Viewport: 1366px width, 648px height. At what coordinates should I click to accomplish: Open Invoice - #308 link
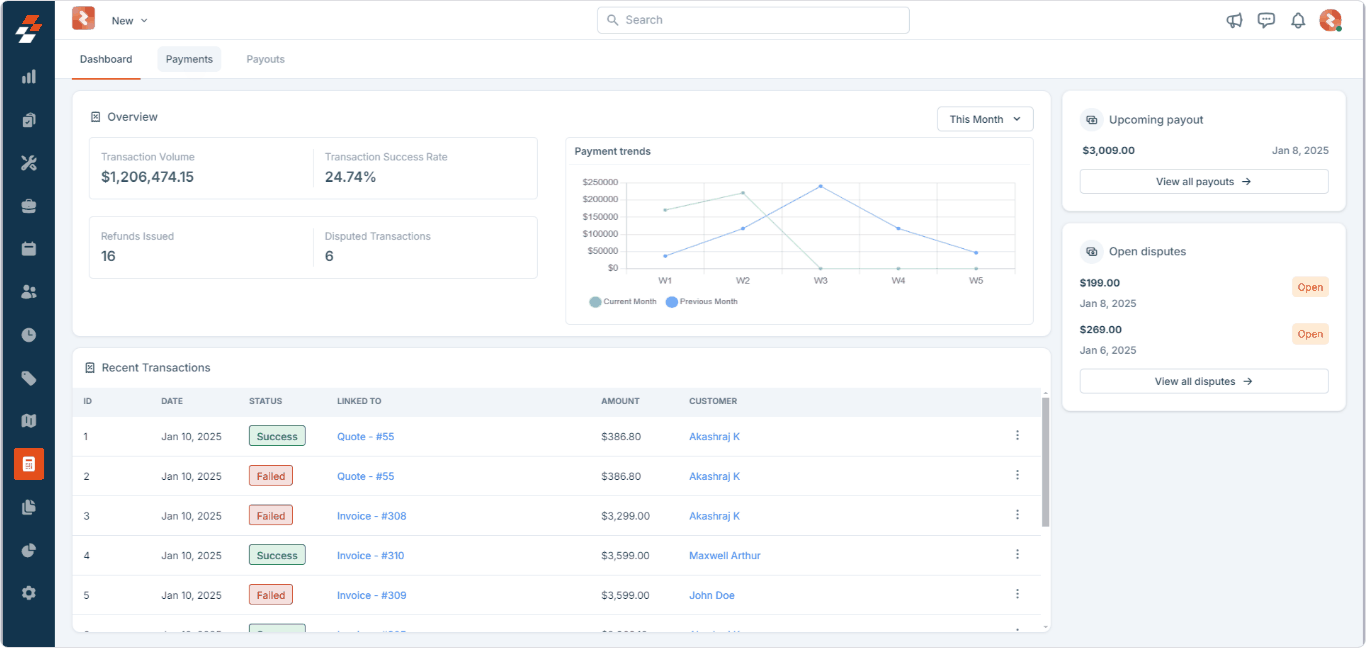[x=371, y=516]
